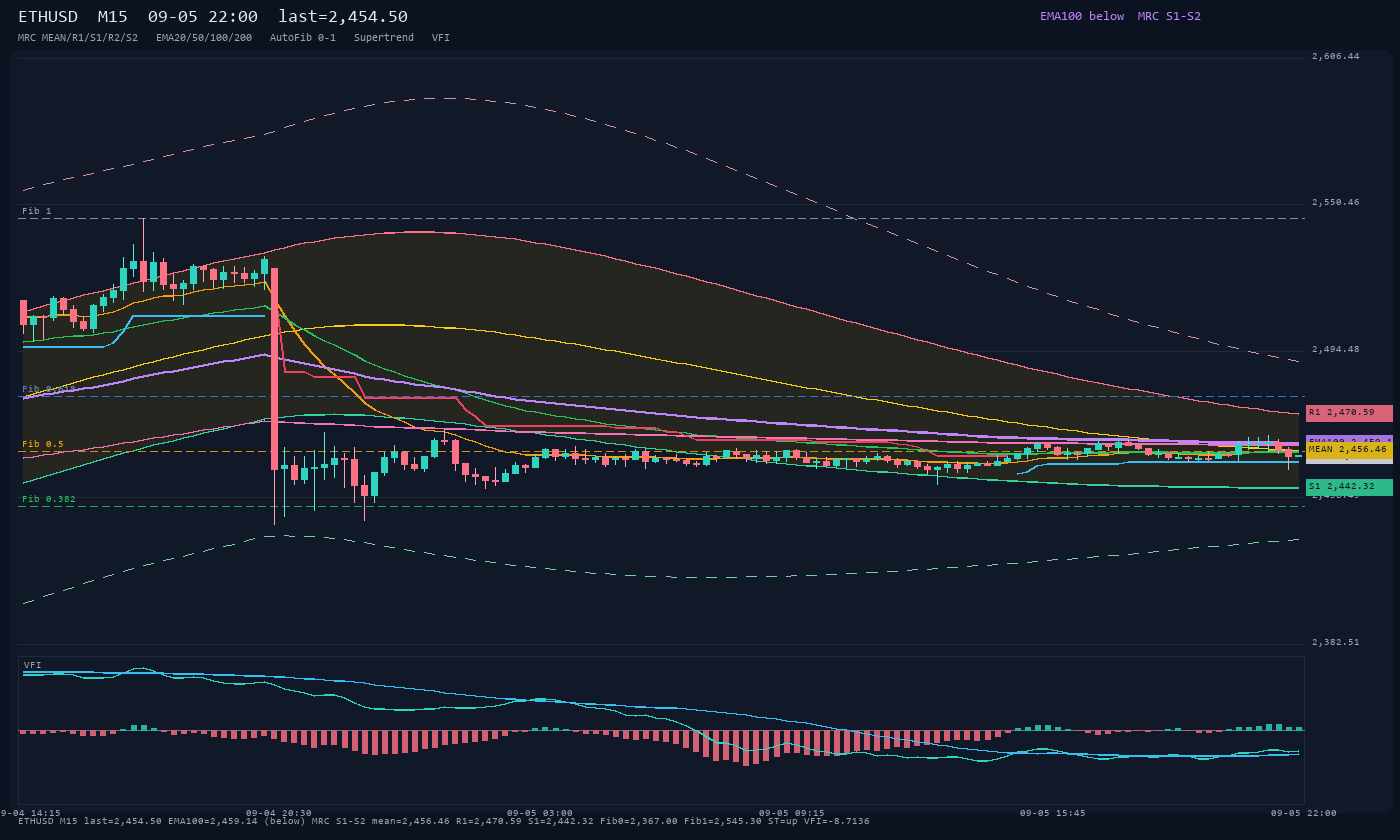The height and width of the screenshot is (840, 1400).
Task: Click the purple MRC S1-S2 status text
Action: [1169, 16]
